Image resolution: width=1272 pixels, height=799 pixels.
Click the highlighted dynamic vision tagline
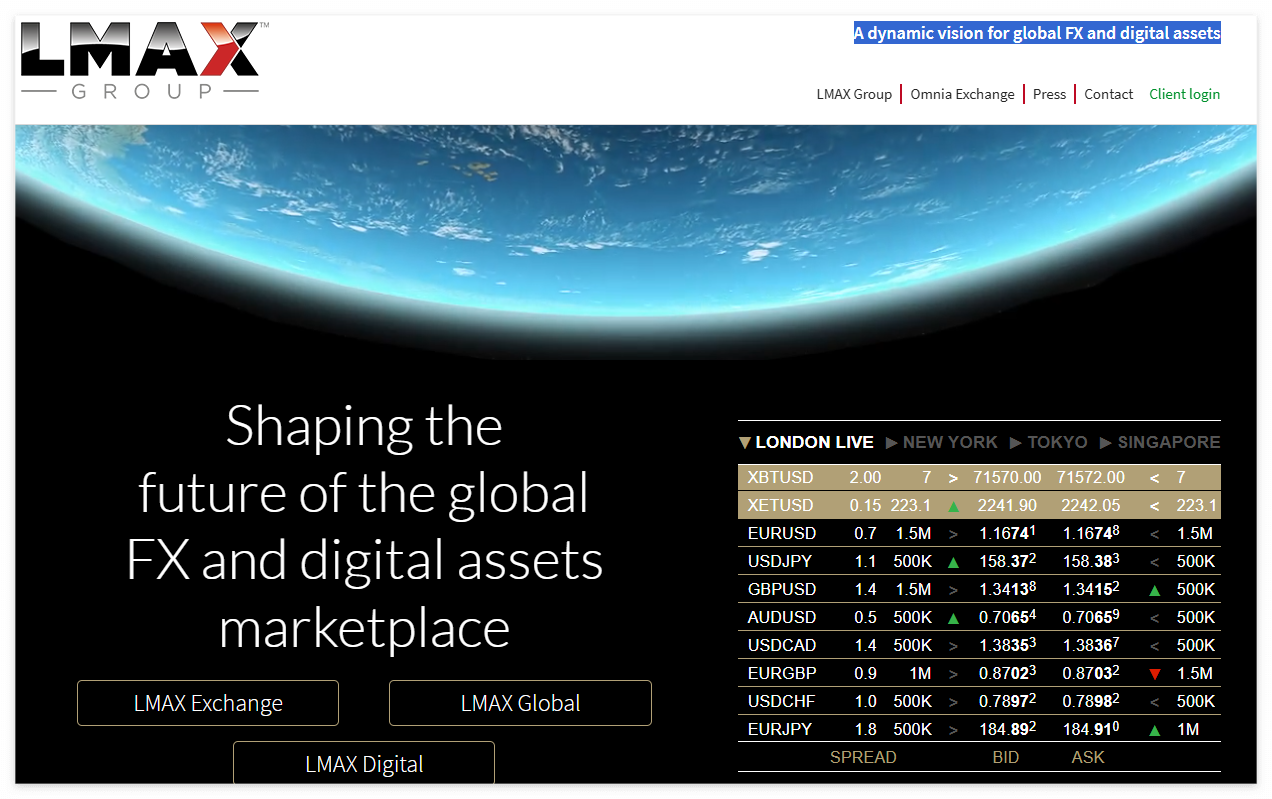point(1037,33)
